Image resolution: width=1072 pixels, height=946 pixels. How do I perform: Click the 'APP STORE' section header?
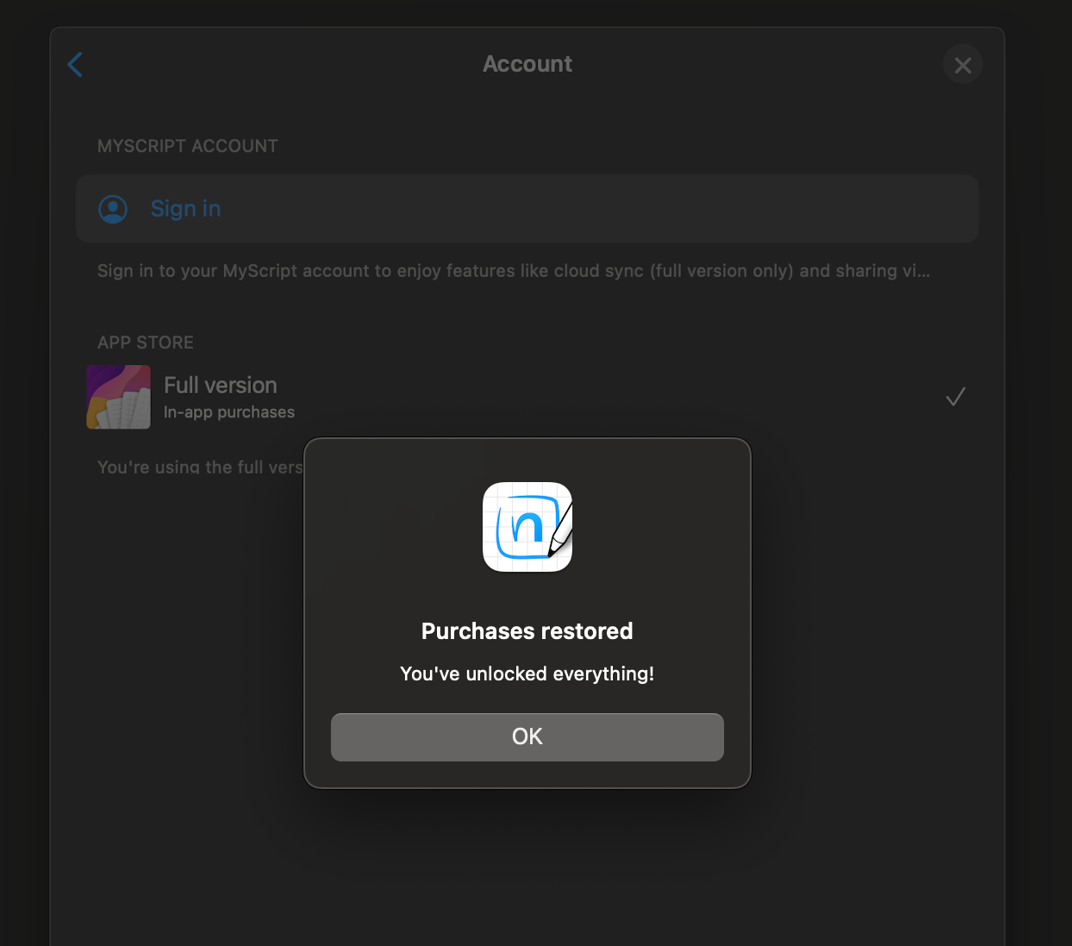point(145,342)
